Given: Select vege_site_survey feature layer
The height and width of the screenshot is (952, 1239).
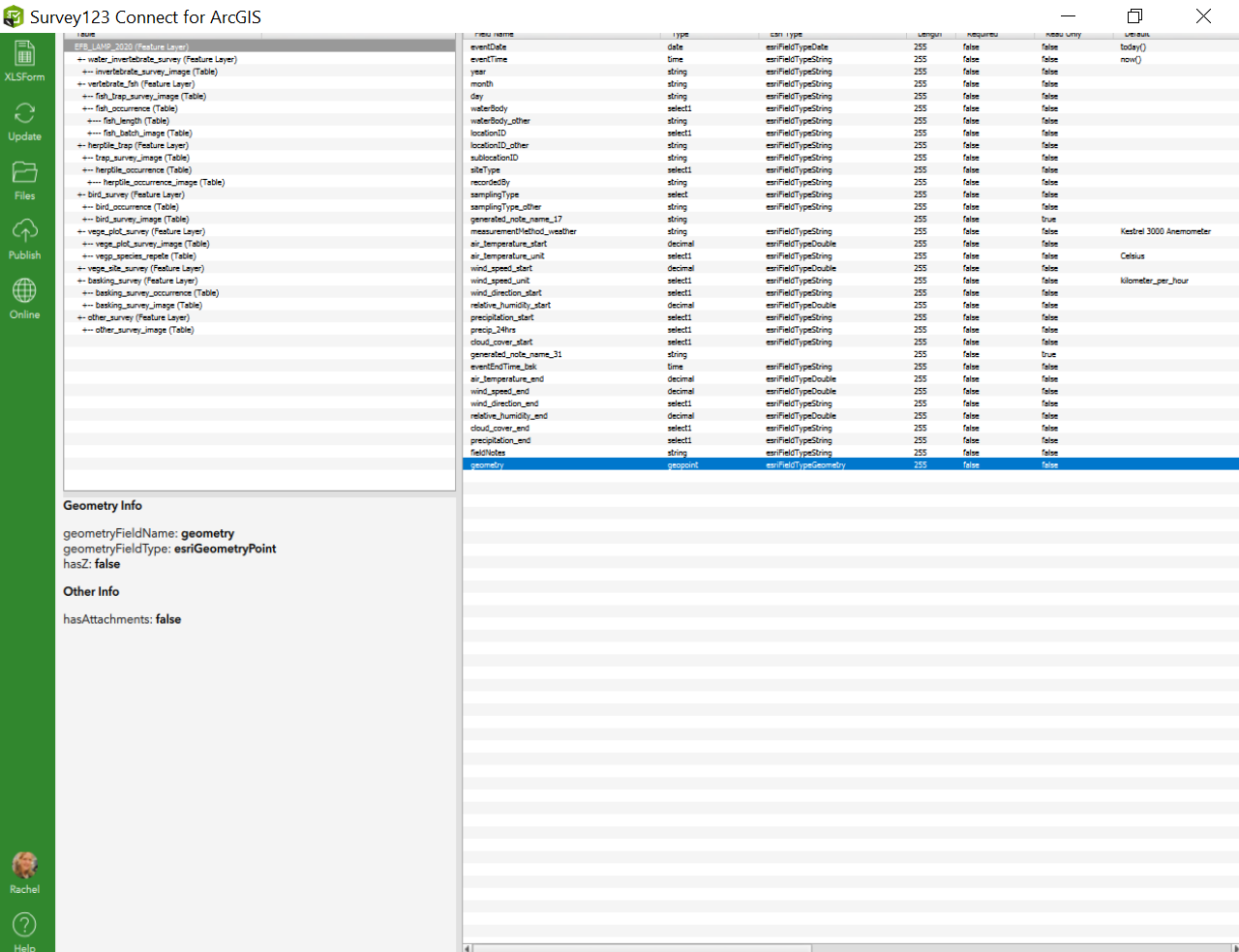Looking at the screenshot, I should point(145,268).
